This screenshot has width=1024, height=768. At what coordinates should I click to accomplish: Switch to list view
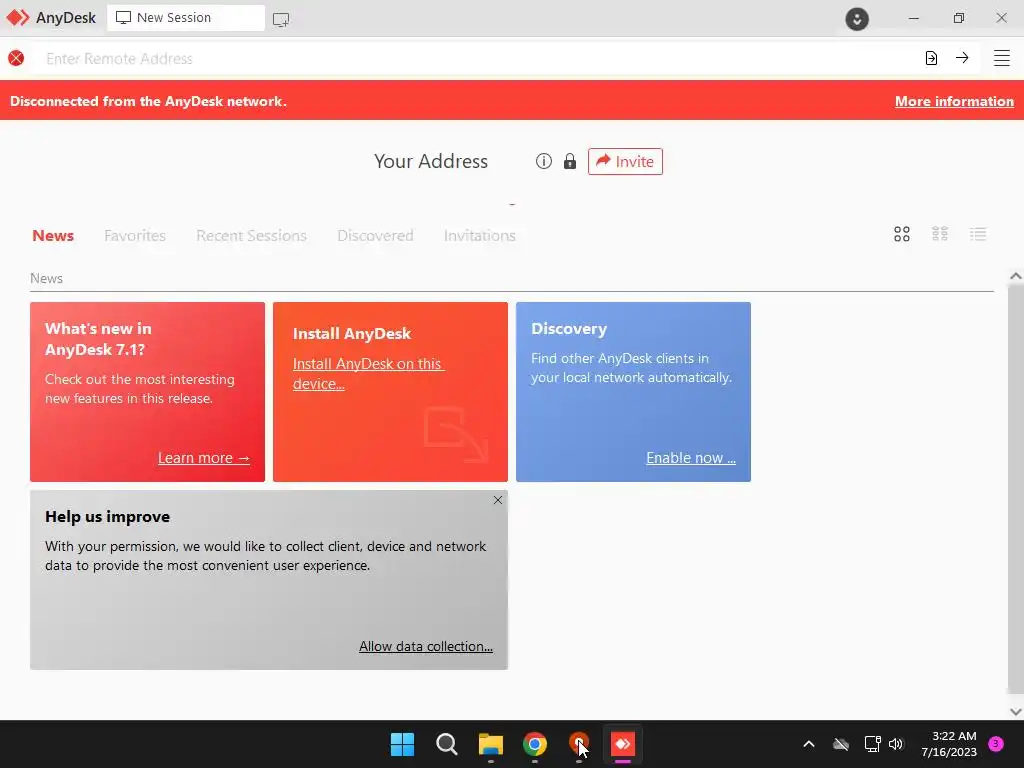(978, 234)
